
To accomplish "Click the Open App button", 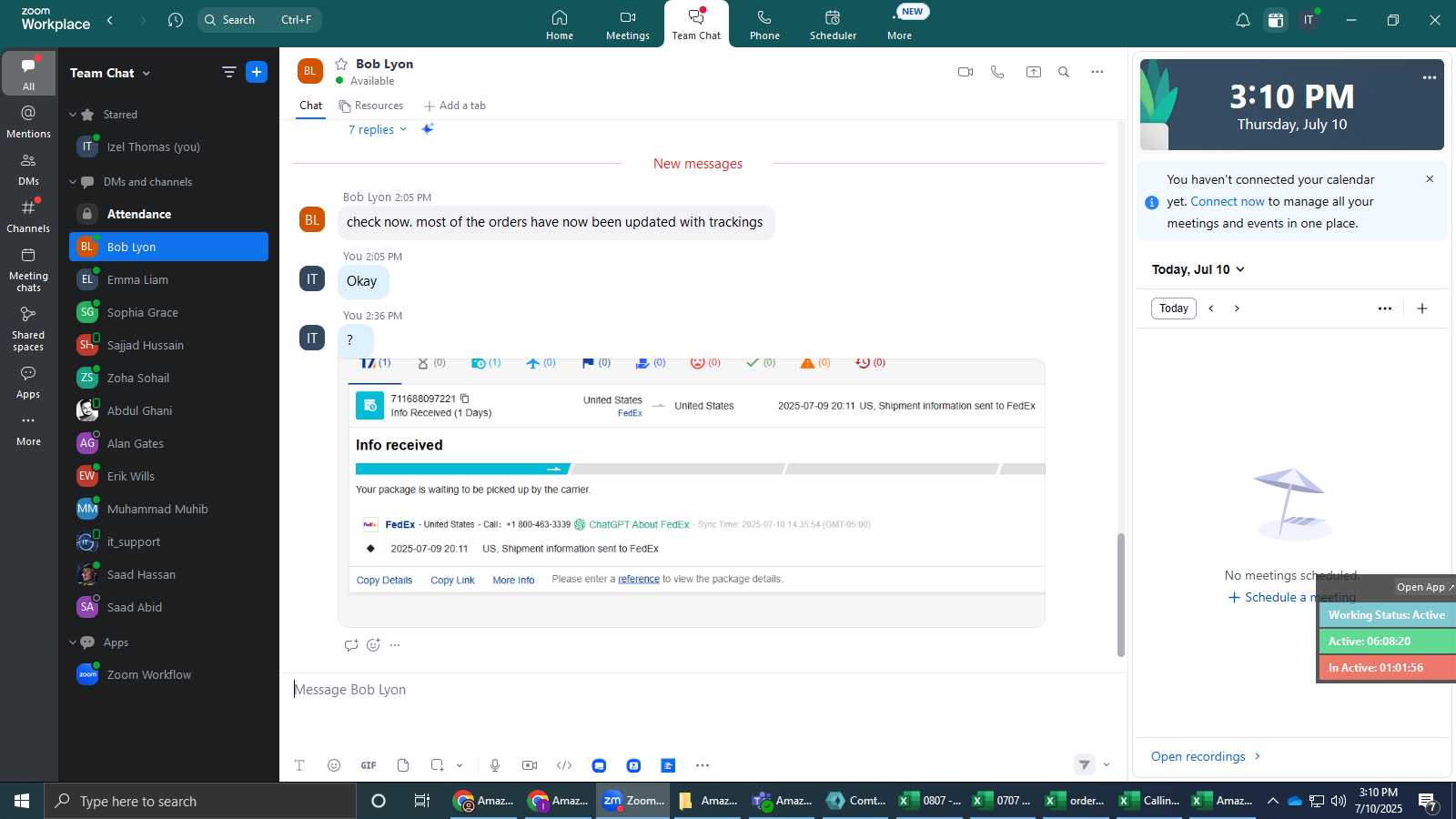I will pyautogui.click(x=1425, y=587).
